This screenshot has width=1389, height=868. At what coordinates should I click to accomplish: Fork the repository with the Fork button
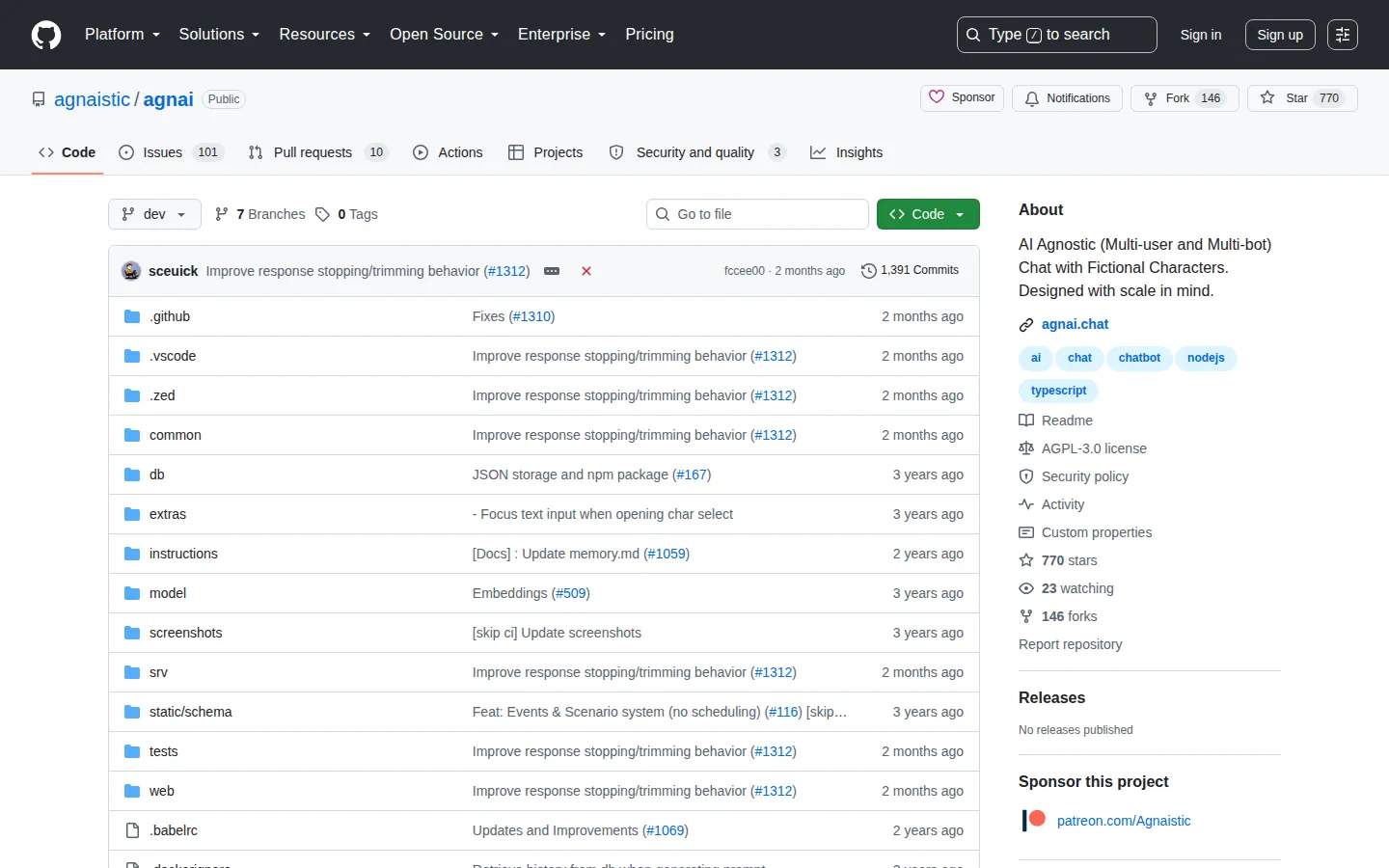(1185, 98)
